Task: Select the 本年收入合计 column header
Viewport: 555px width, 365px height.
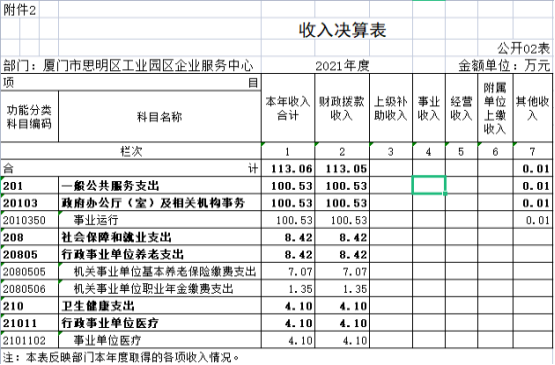Action: [x=288, y=108]
